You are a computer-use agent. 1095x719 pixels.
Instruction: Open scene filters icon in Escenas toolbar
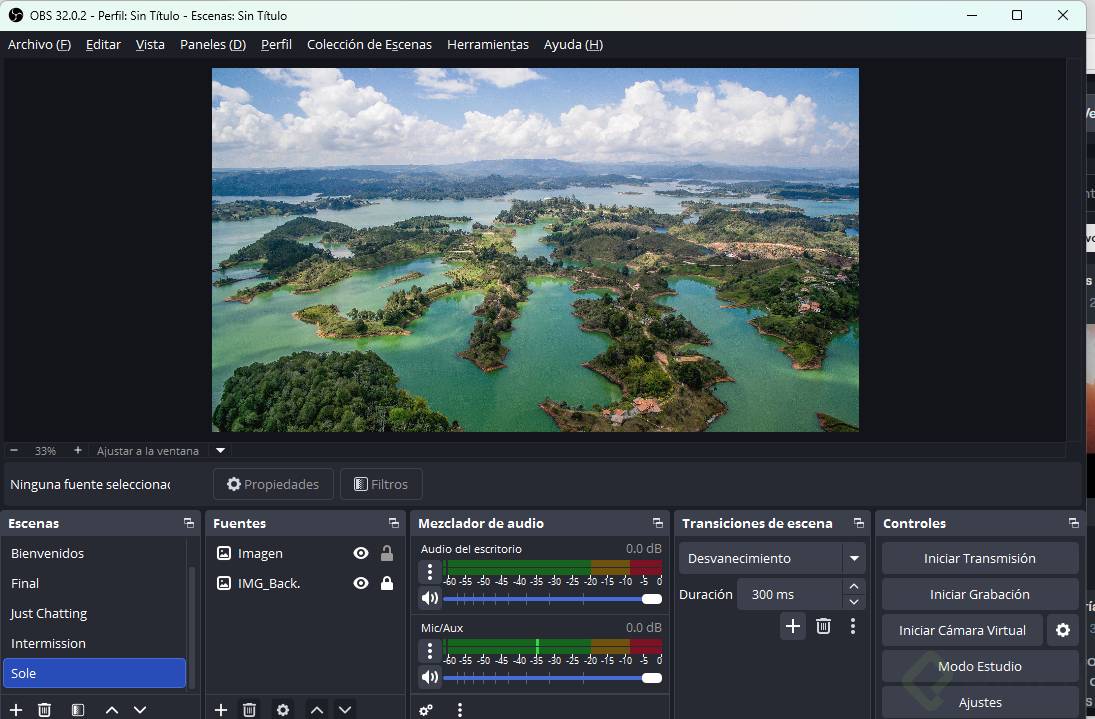(x=78, y=710)
